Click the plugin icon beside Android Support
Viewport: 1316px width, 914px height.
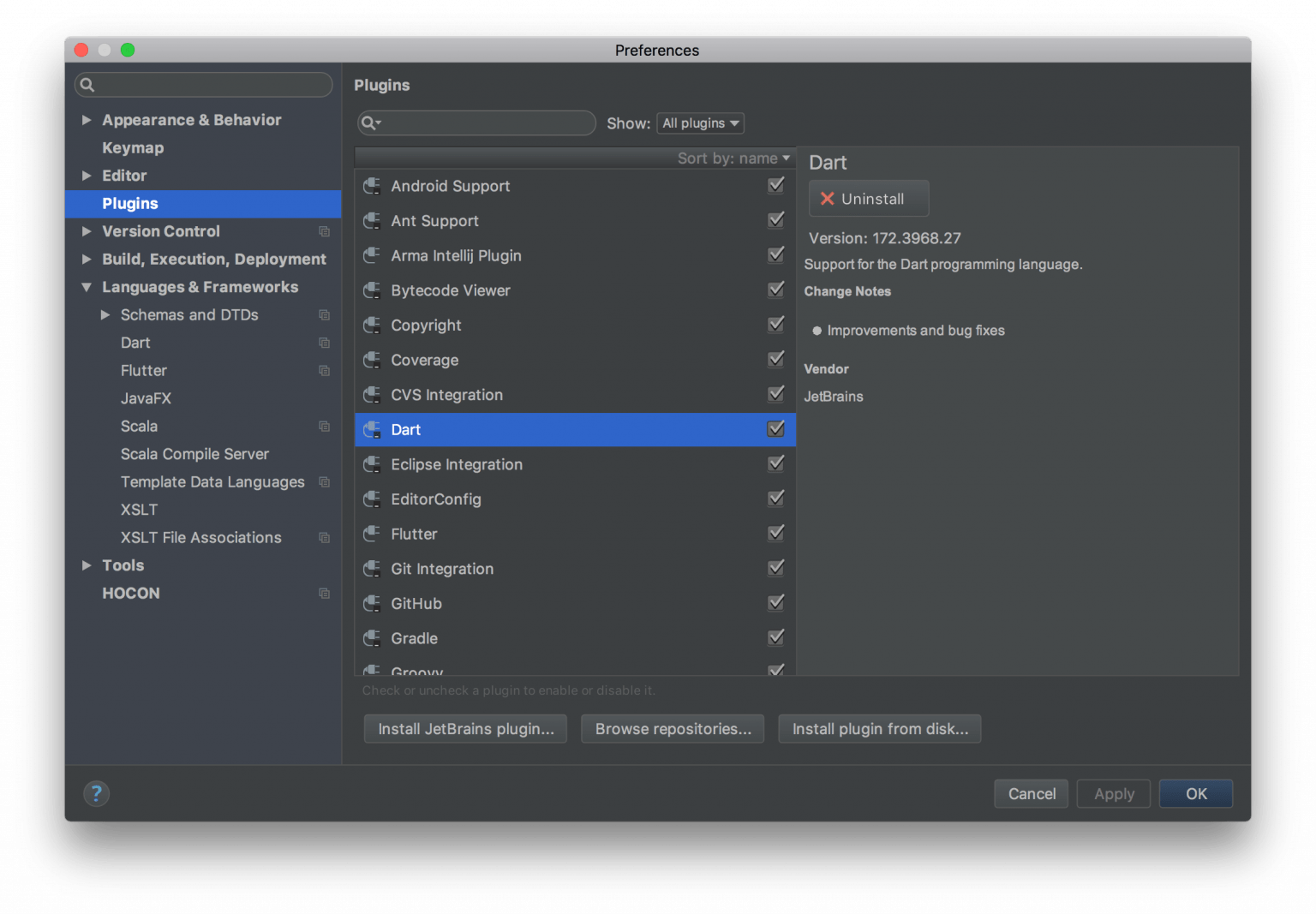(x=372, y=186)
